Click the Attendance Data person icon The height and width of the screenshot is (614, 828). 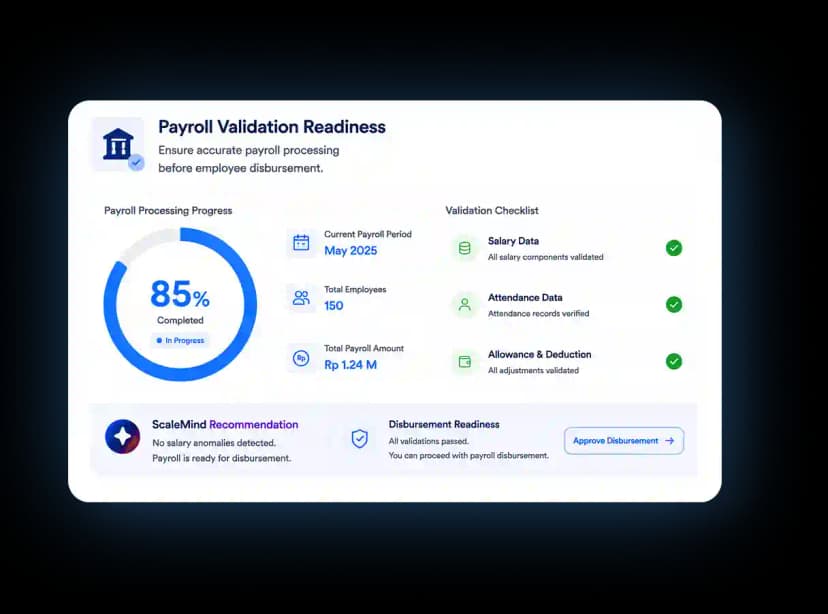[465, 305]
